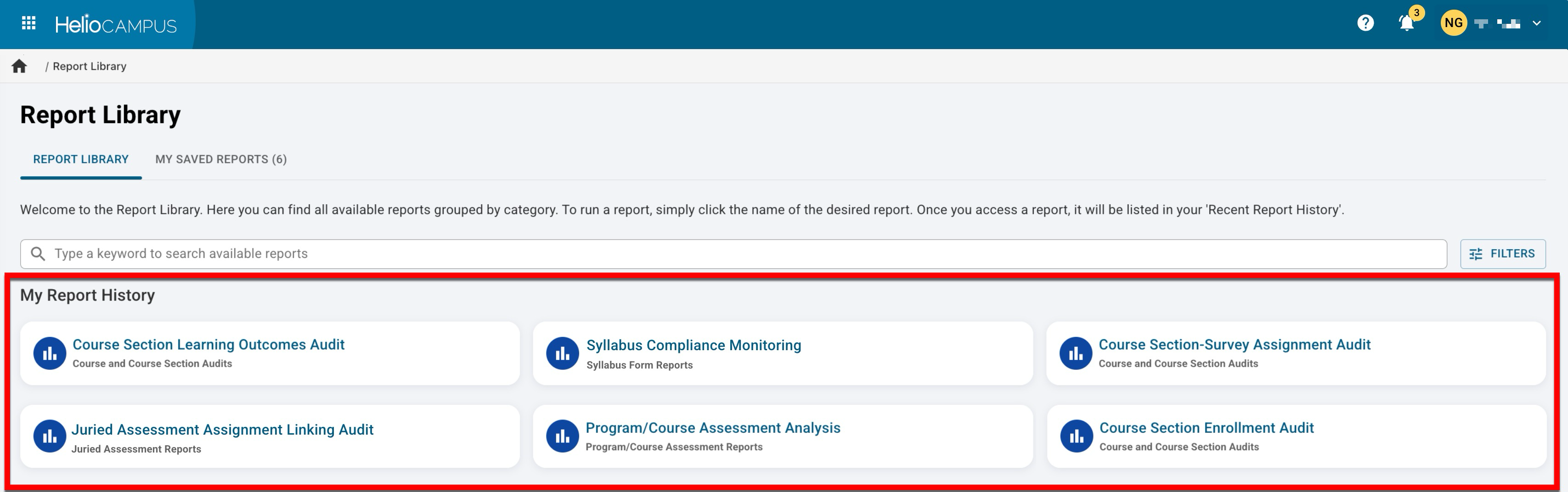Open Course Section-Survey Assignment Audit report
The width and height of the screenshot is (1568, 492).
pyautogui.click(x=1234, y=345)
